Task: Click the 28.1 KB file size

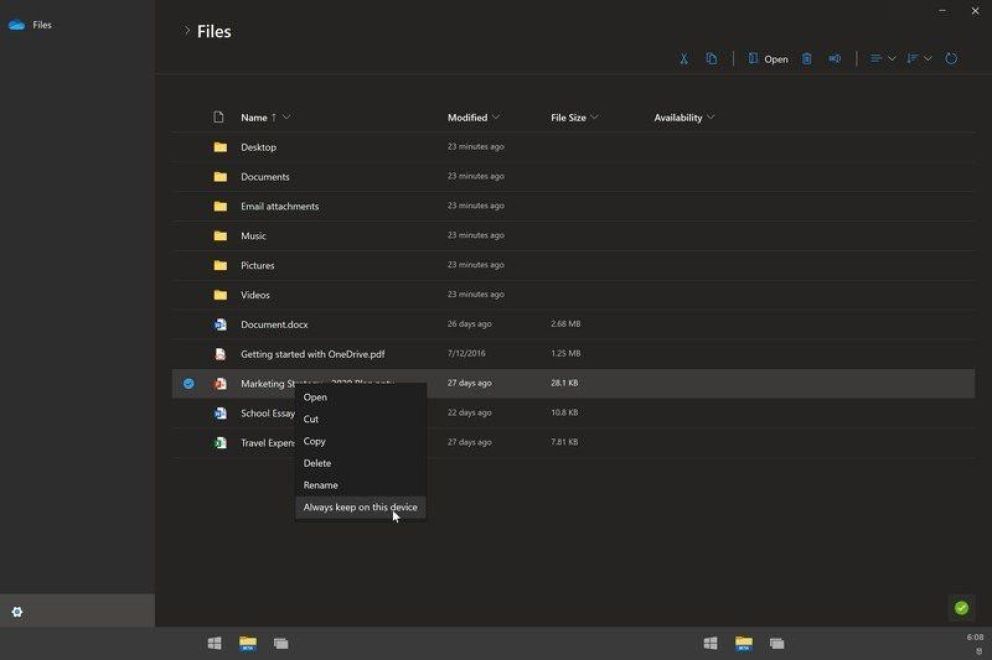Action: pos(564,383)
